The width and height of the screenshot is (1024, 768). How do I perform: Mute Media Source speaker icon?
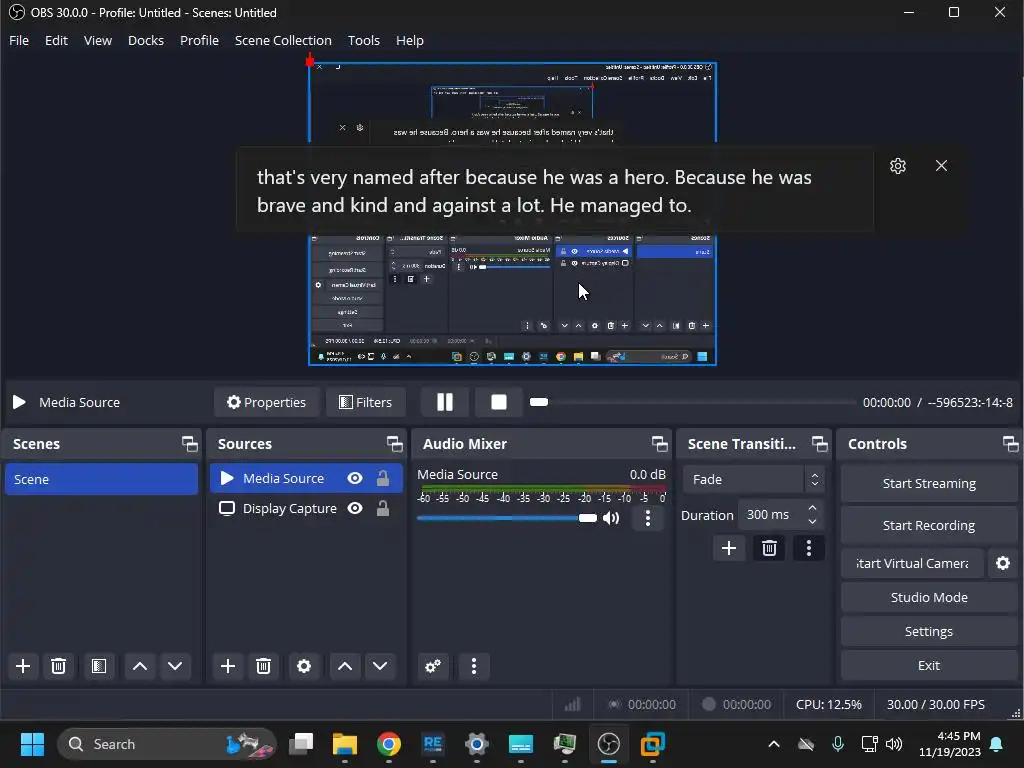[x=611, y=519]
